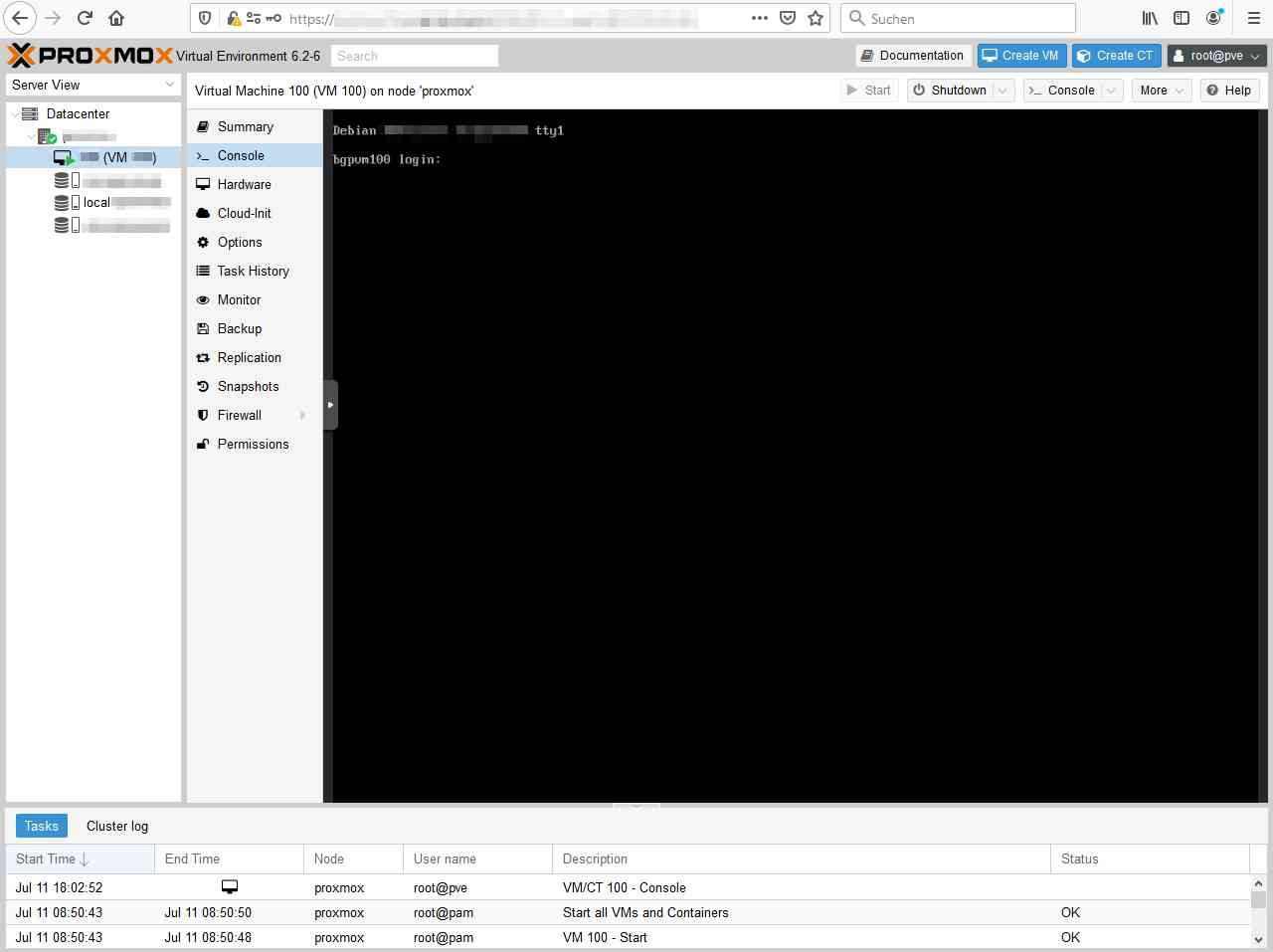The width and height of the screenshot is (1273, 952).
Task: Open tracking protection shield icon in address bar
Action: (x=205, y=18)
